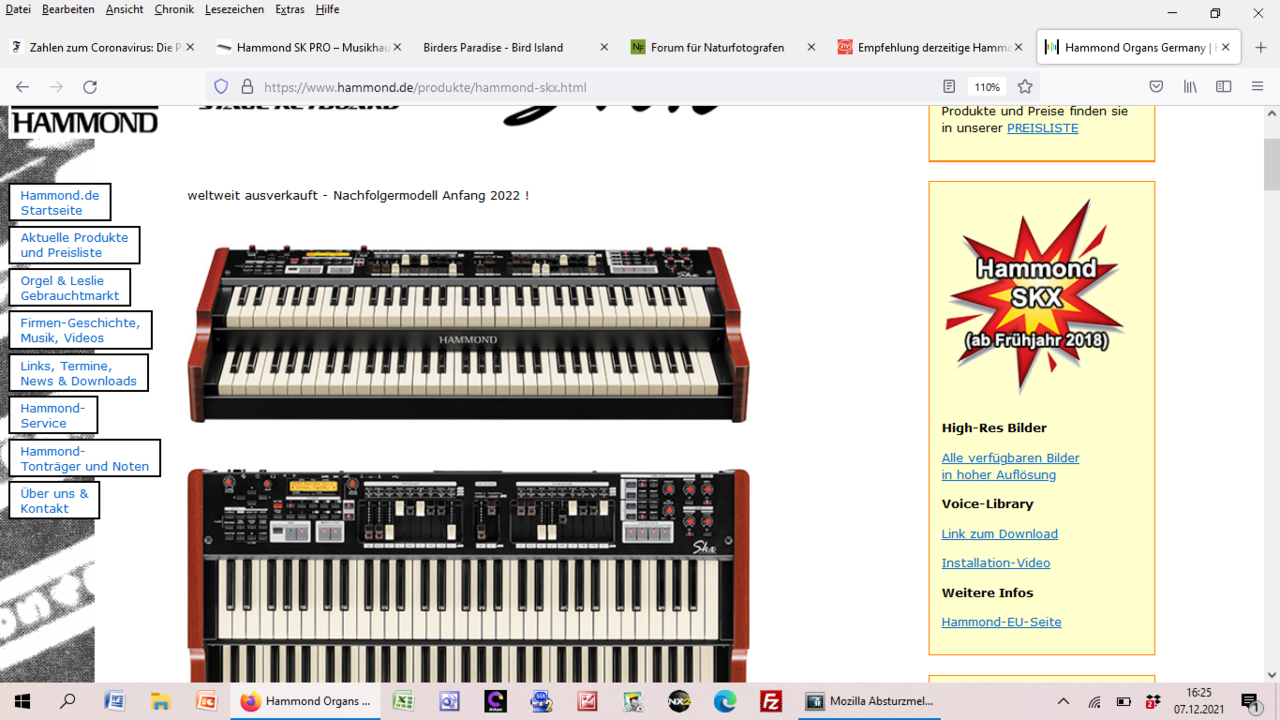Click the Hammond SKX starburst badge
The width and height of the screenshot is (1280, 720).
pos(1035,296)
